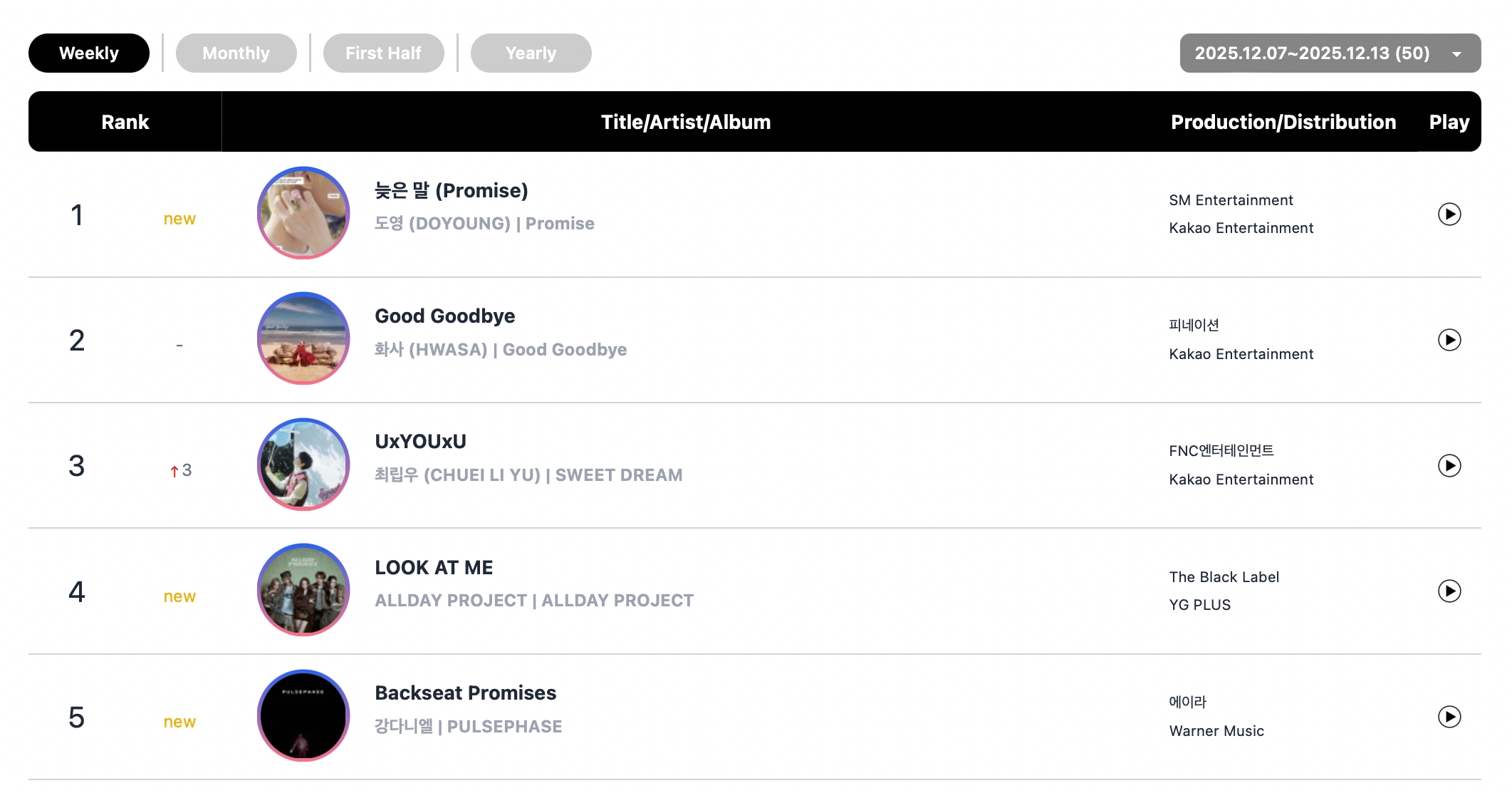
Task: Open the Promise album cover thumbnail
Action: point(303,213)
